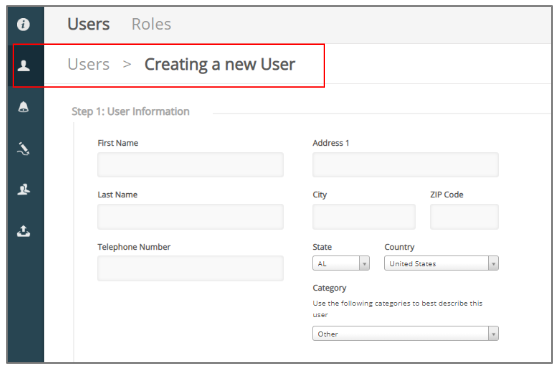Image resolution: width=560 pixels, height=372 pixels.
Task: Focus the Address 1 input field
Action: pos(405,165)
